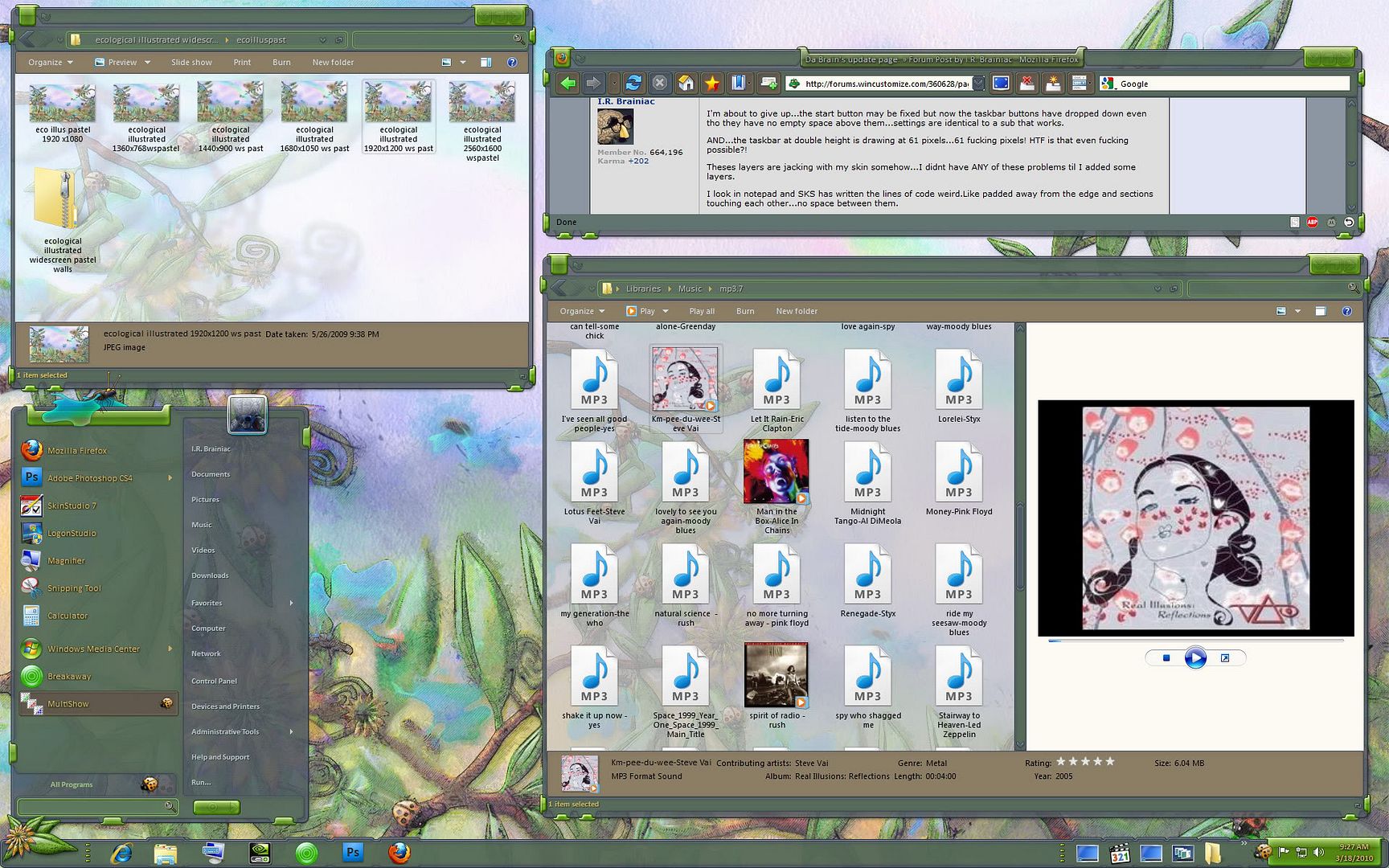Toggle preview pane in wallpapers window
Viewport: 1389px width, 868px height.
(486, 62)
